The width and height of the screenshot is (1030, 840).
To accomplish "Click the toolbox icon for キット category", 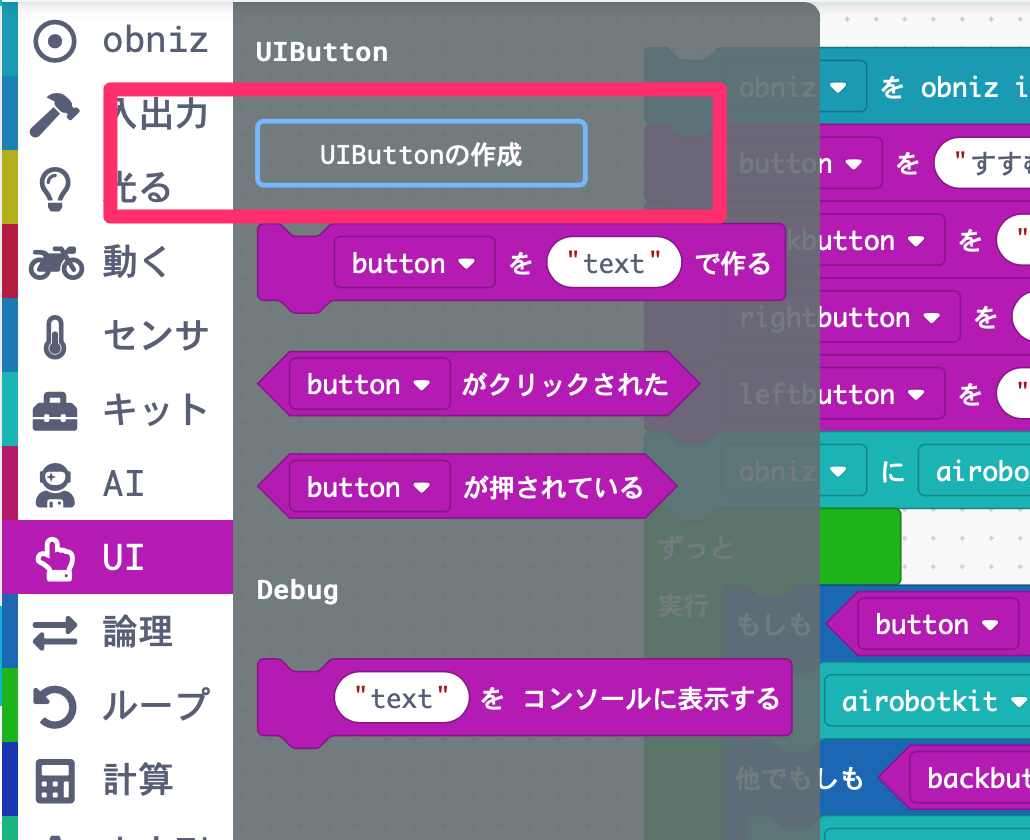I will tap(53, 409).
